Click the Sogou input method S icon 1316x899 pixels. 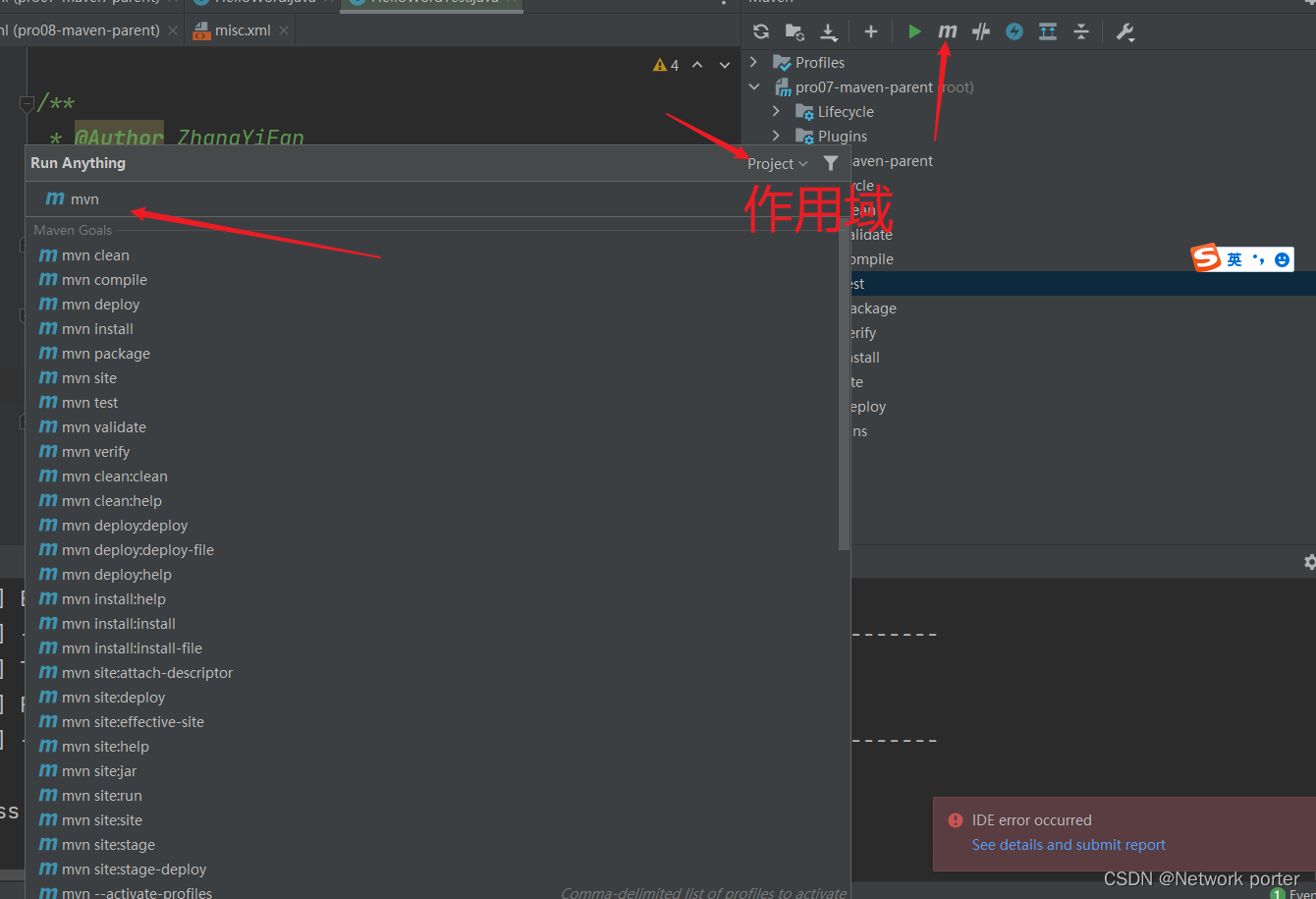pos(1206,258)
